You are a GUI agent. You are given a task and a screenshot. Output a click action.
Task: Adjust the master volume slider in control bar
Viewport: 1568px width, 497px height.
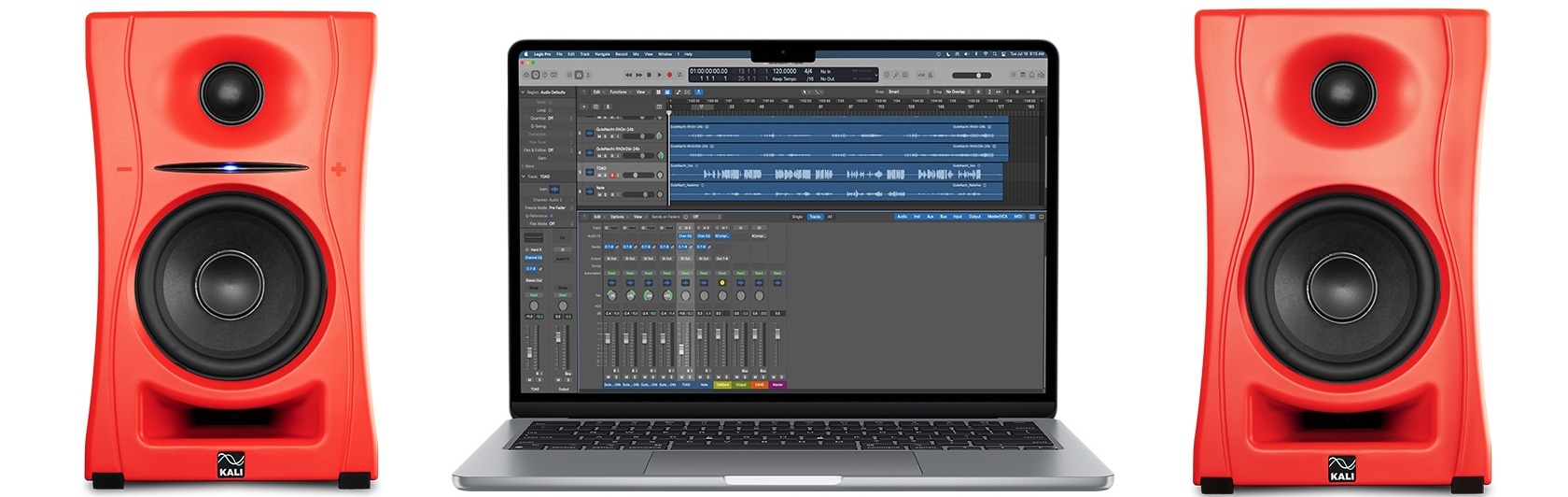pyautogui.click(x=972, y=76)
